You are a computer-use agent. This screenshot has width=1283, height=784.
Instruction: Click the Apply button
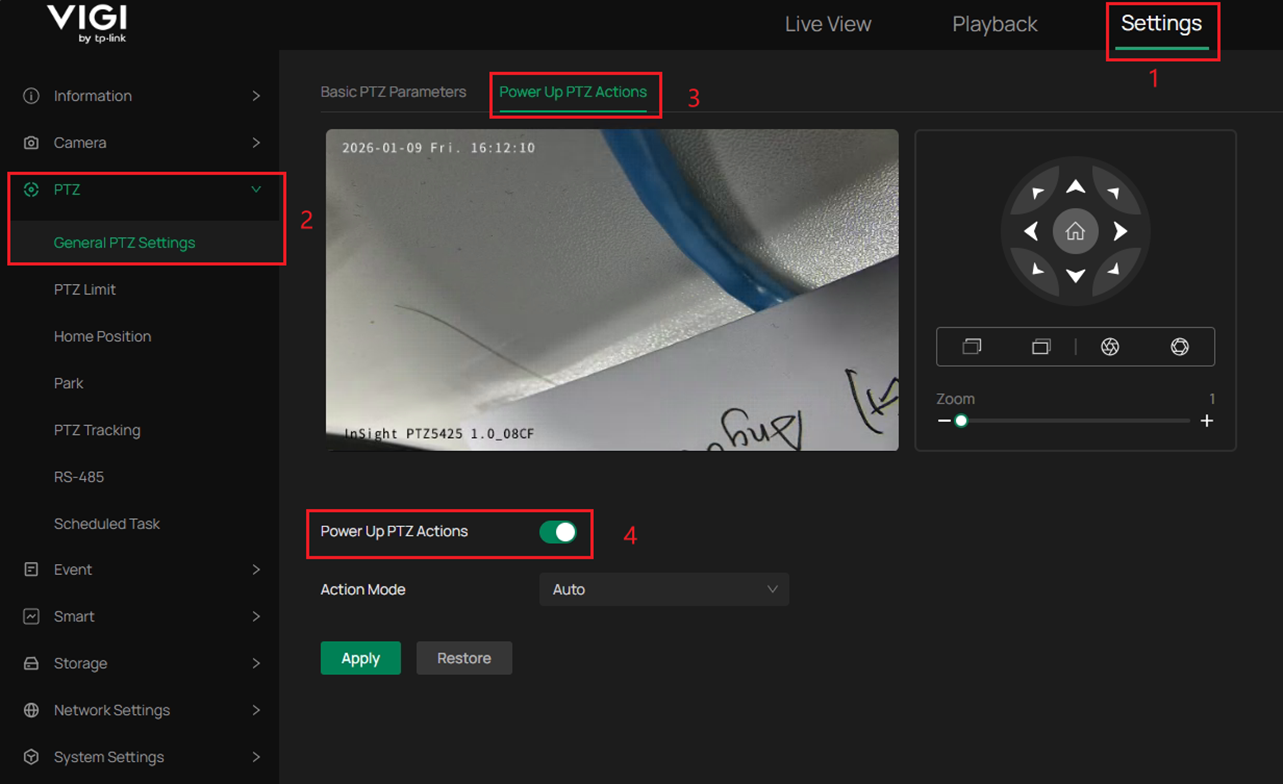[360, 658]
